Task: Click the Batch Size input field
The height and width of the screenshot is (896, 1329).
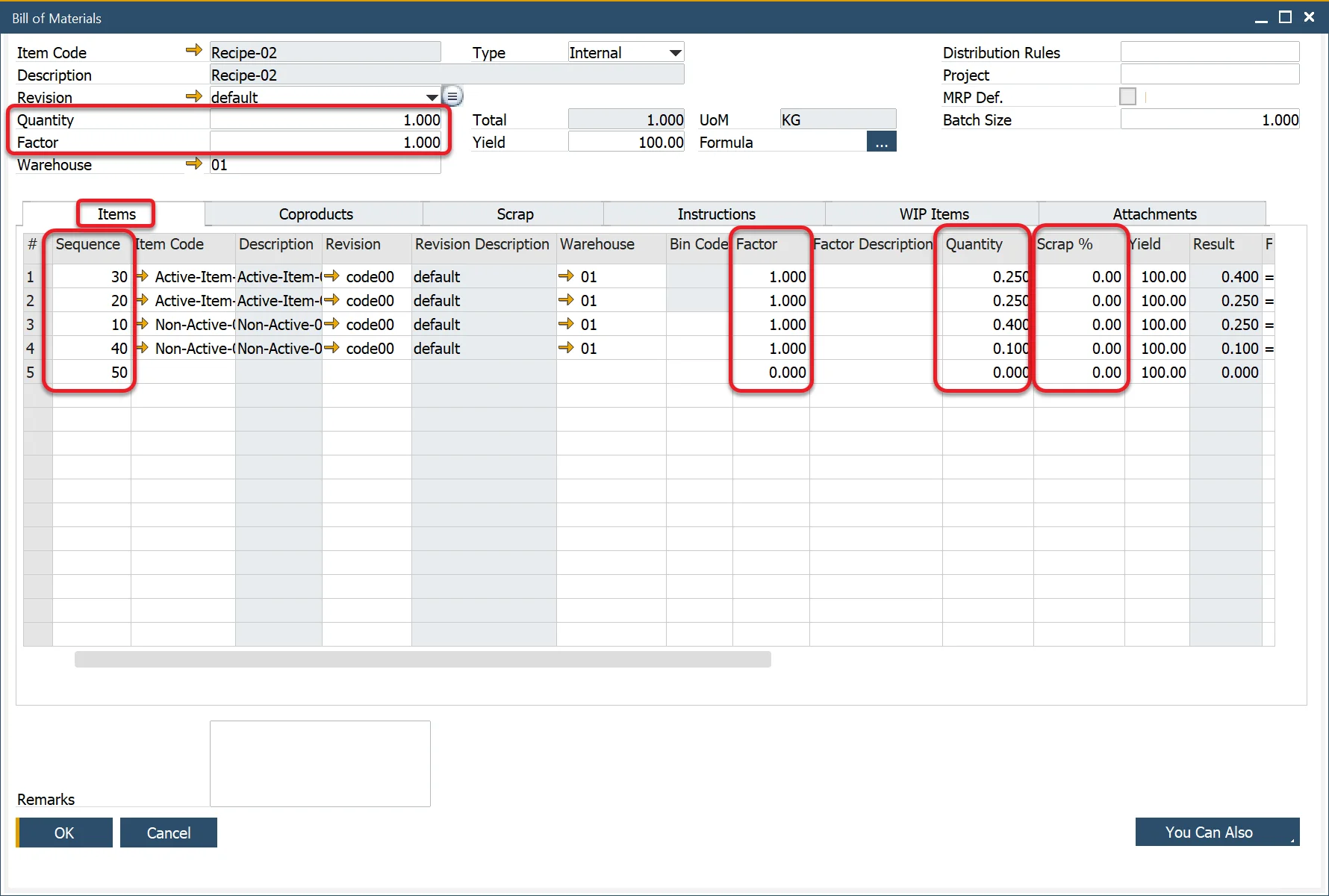Action: pyautogui.click(x=1210, y=119)
